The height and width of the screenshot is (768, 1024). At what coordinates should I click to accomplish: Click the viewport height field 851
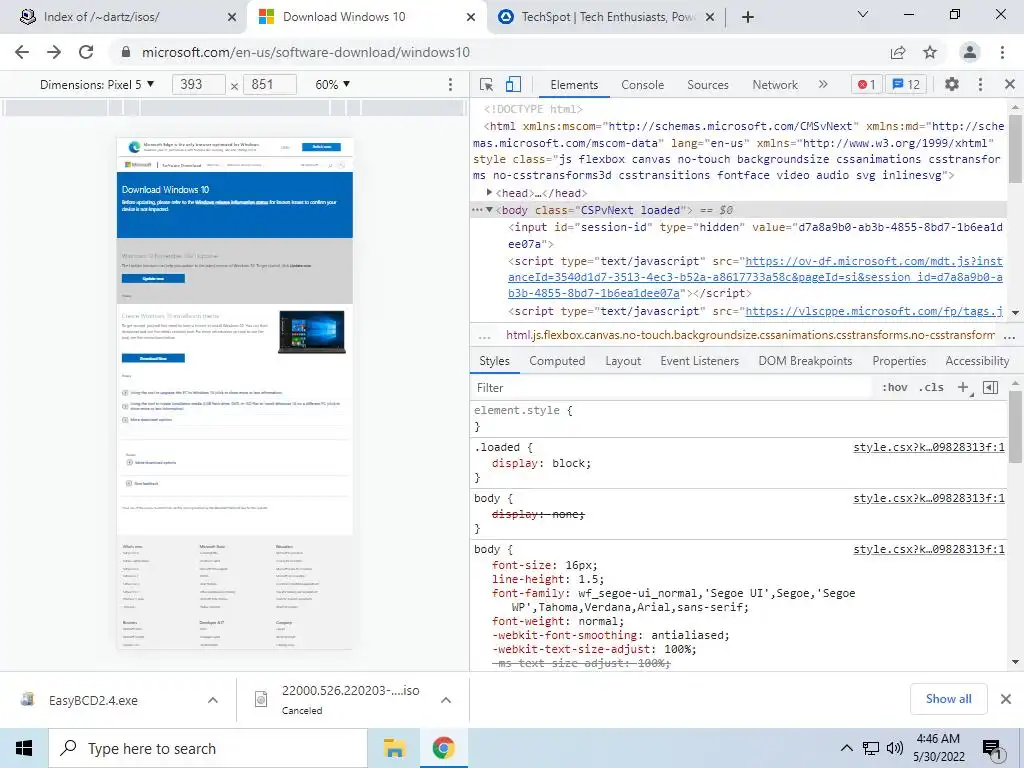(270, 84)
